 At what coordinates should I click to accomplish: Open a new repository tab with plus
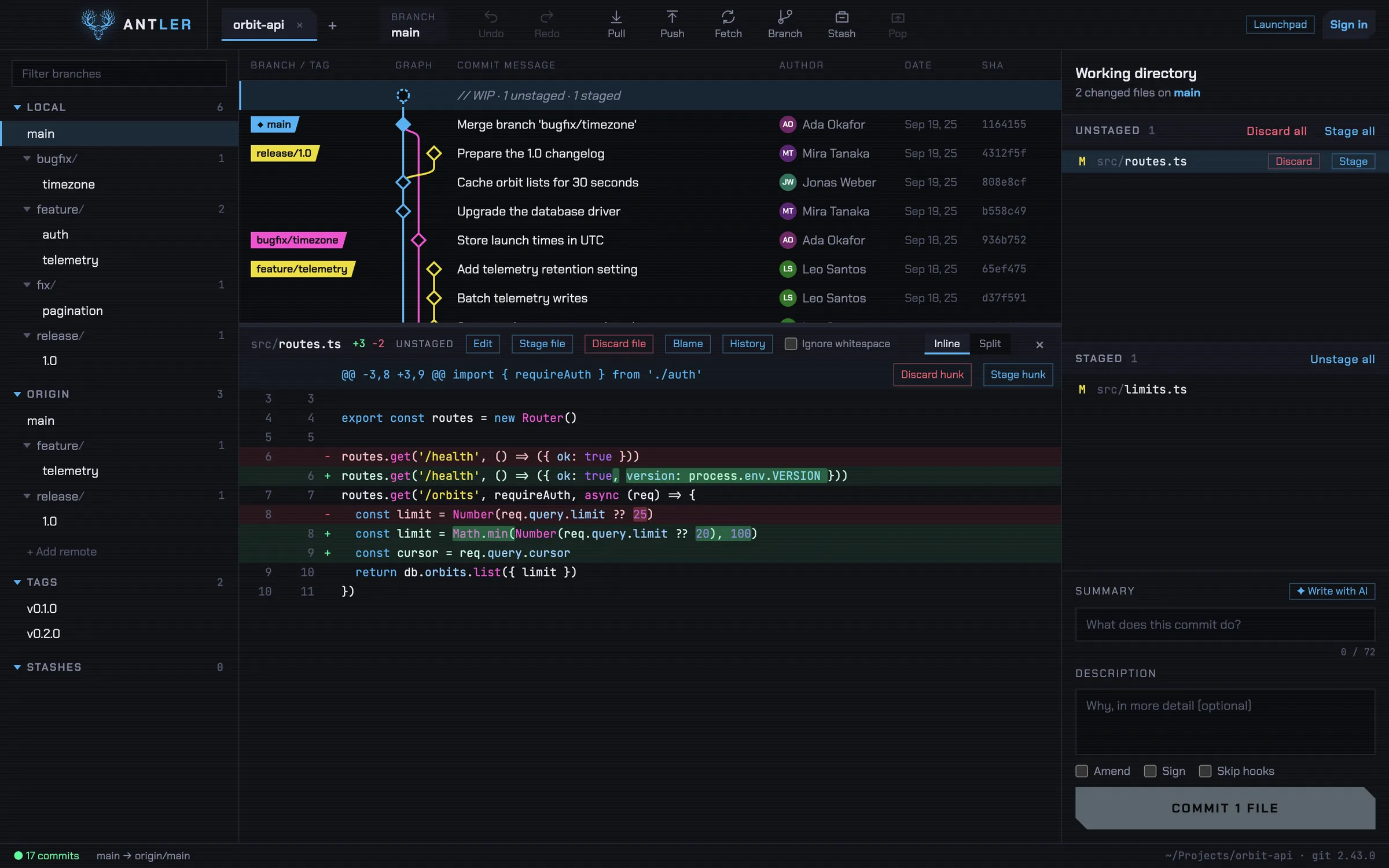coord(332,25)
